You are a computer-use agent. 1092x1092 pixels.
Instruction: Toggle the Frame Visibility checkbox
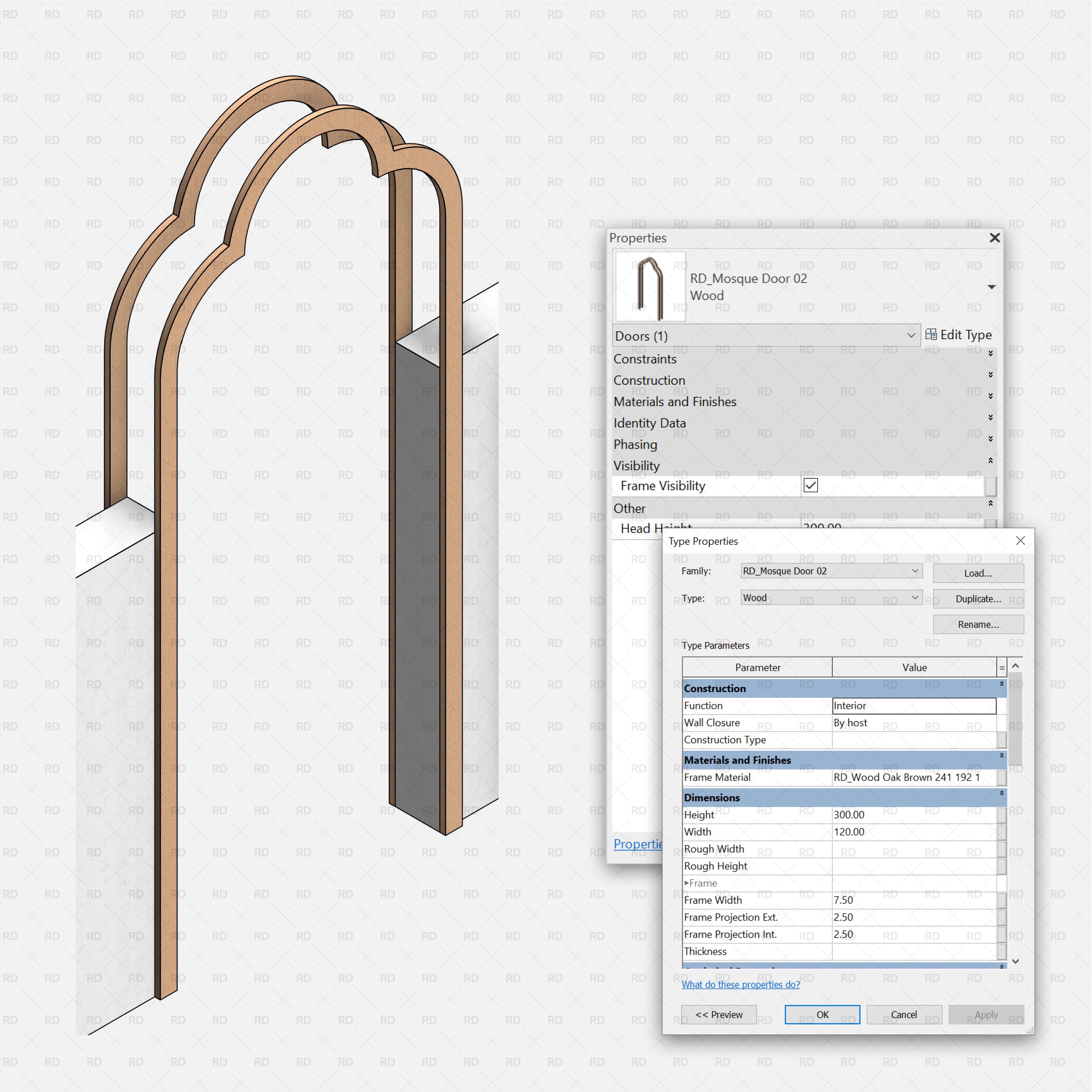810,486
